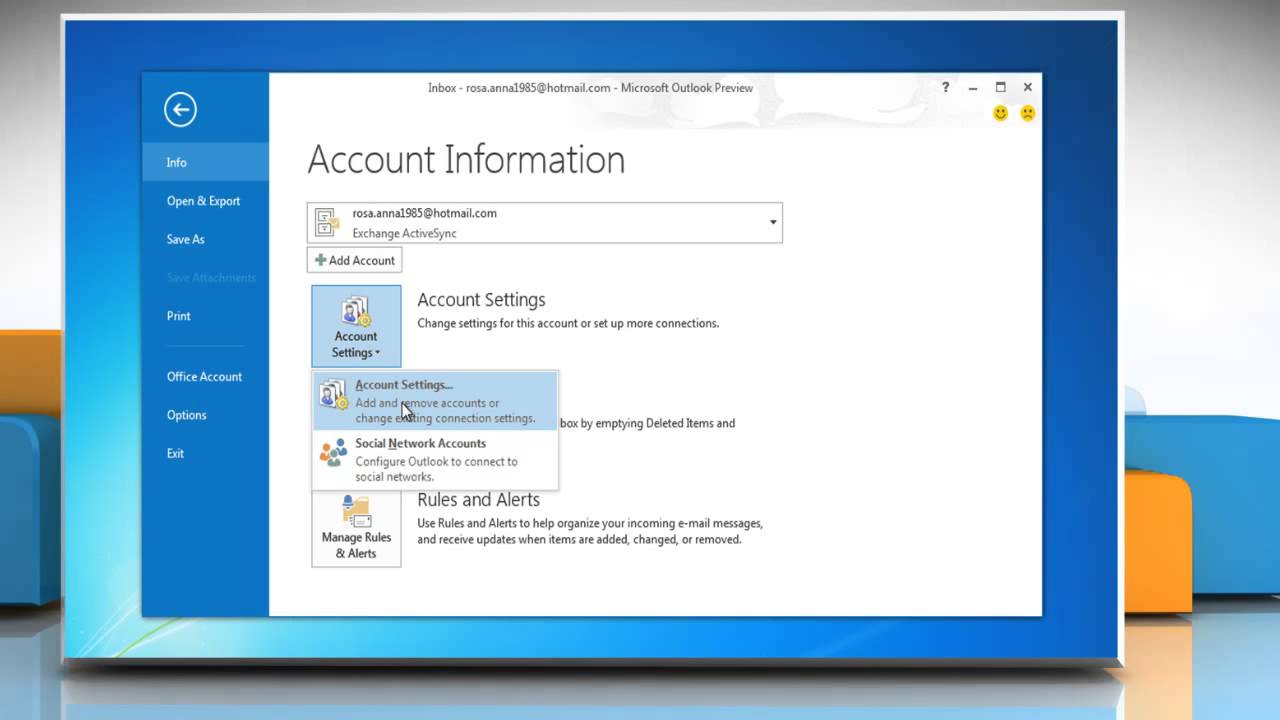Viewport: 1280px width, 720px height.
Task: Minimize the Outlook window
Action: point(973,88)
